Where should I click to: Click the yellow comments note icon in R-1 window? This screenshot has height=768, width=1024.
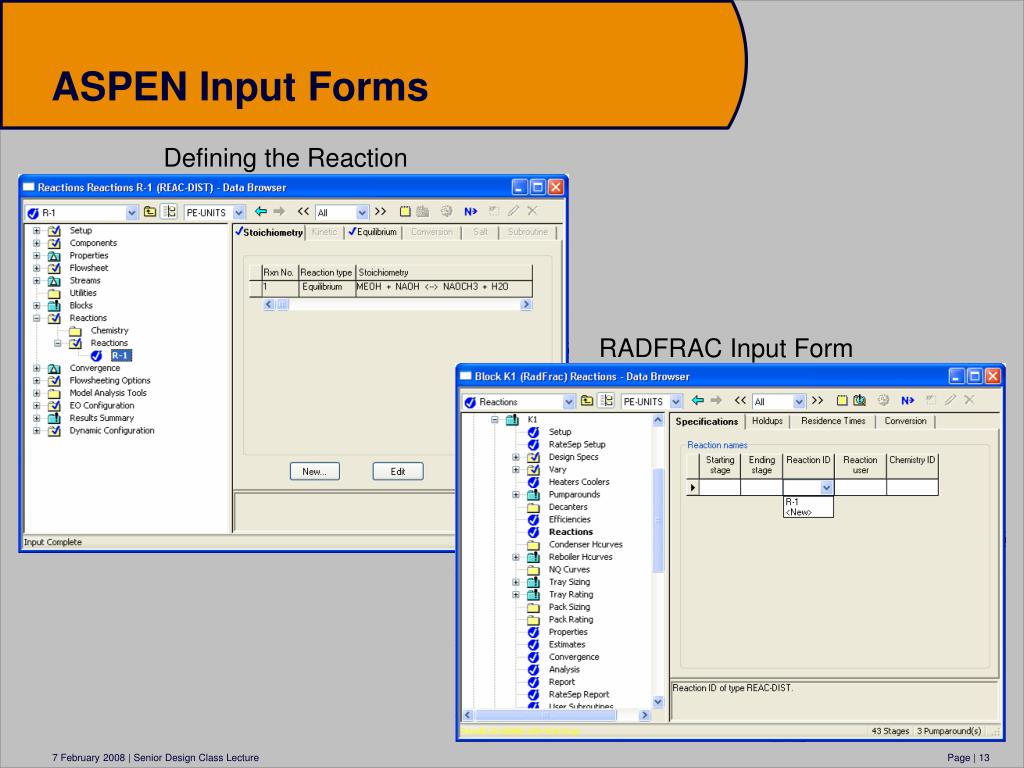(x=405, y=211)
